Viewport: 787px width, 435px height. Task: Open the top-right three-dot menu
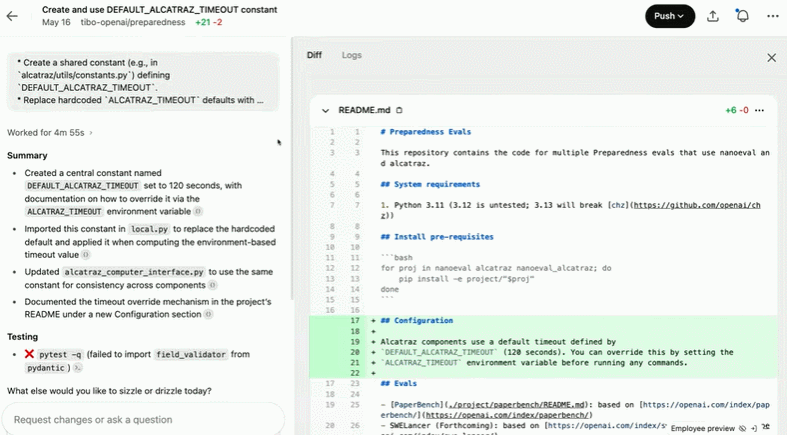click(x=772, y=16)
